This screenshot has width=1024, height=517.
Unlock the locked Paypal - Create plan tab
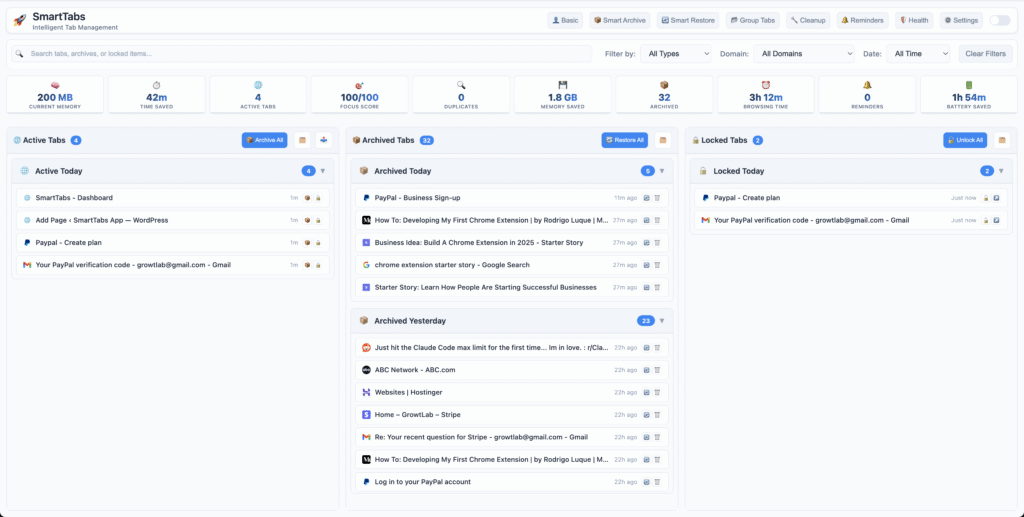click(985, 198)
